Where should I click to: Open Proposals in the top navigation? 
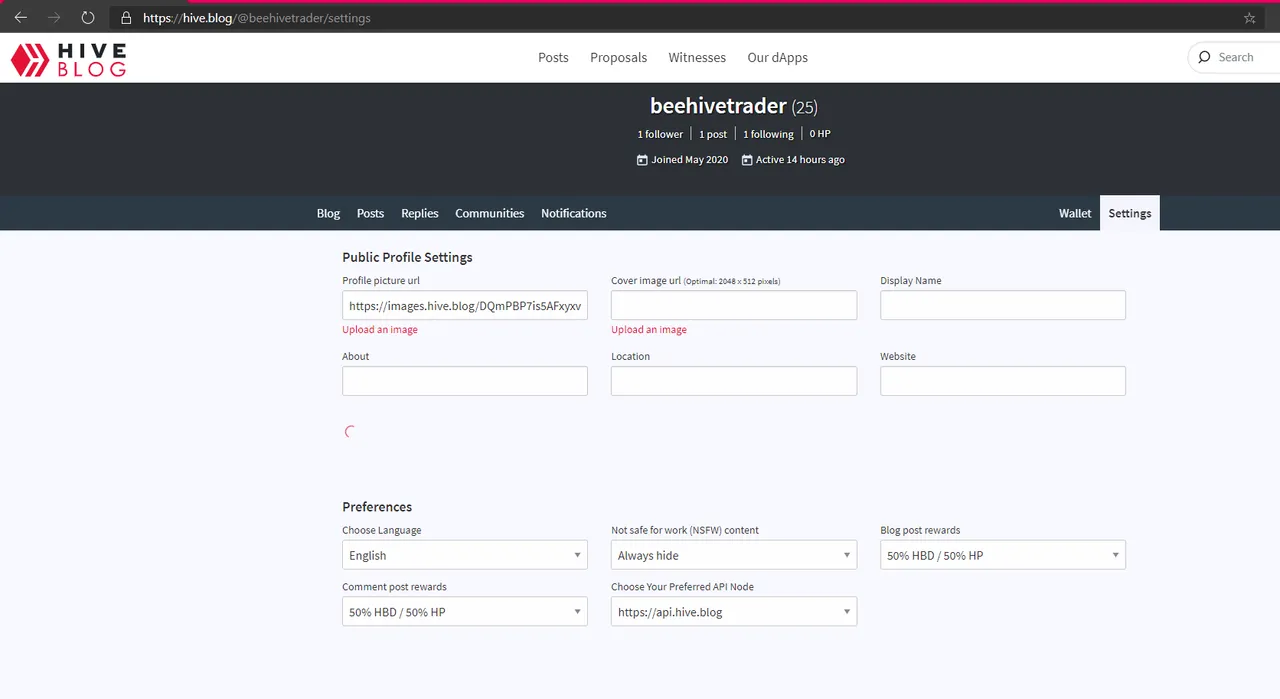[619, 58]
